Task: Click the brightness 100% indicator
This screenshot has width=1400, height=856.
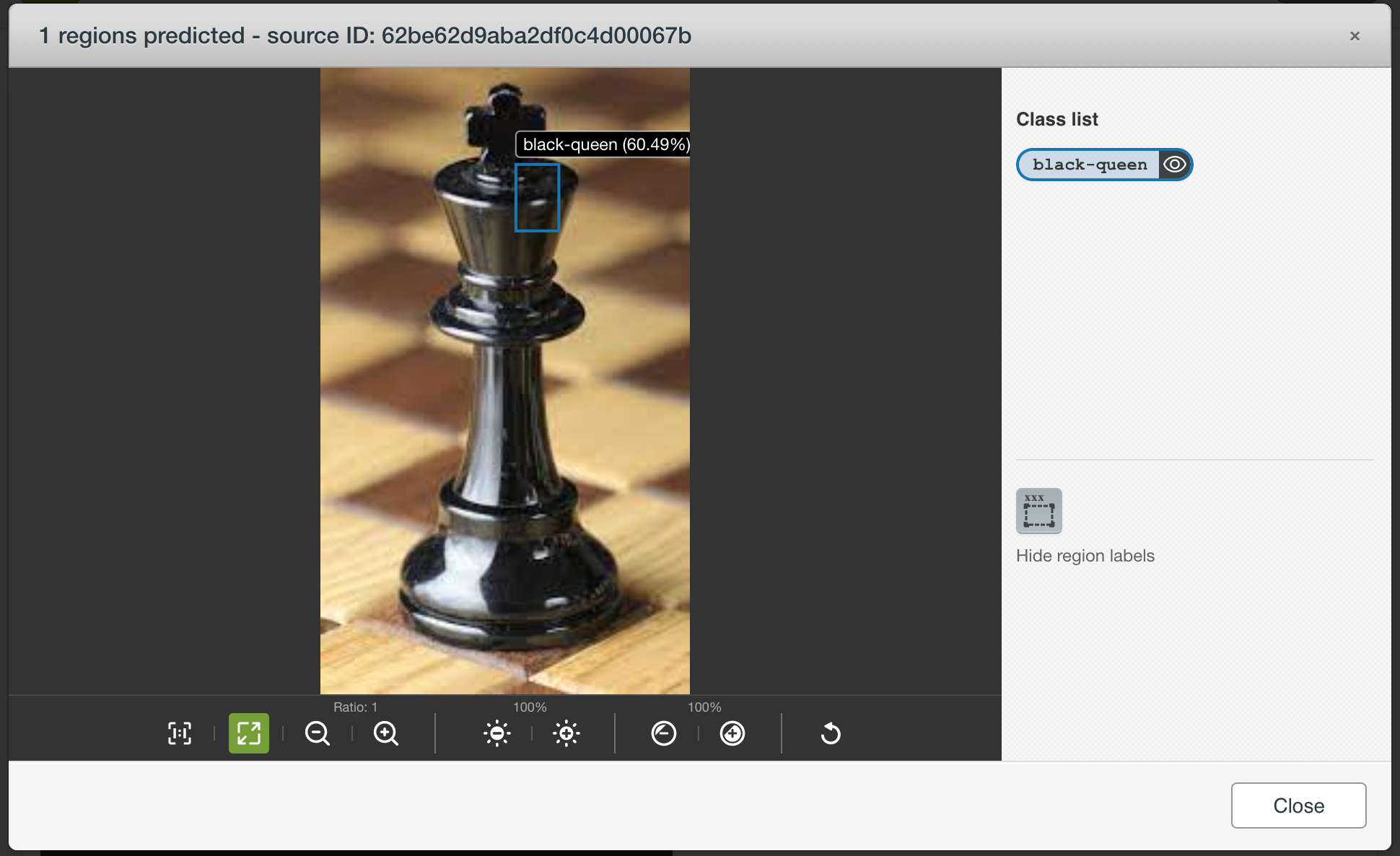Action: pos(530,707)
